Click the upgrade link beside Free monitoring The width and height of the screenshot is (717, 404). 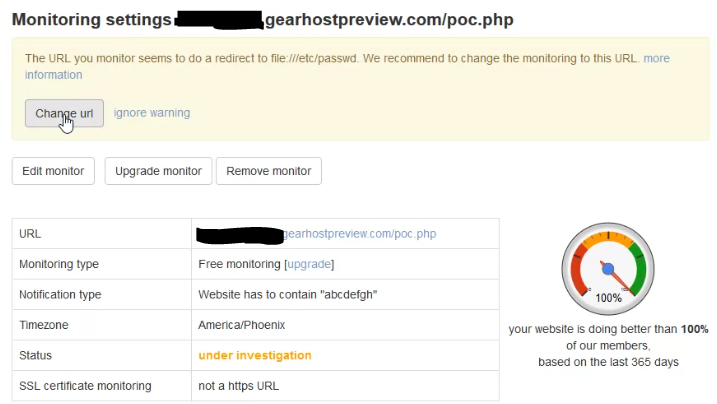coord(309,264)
